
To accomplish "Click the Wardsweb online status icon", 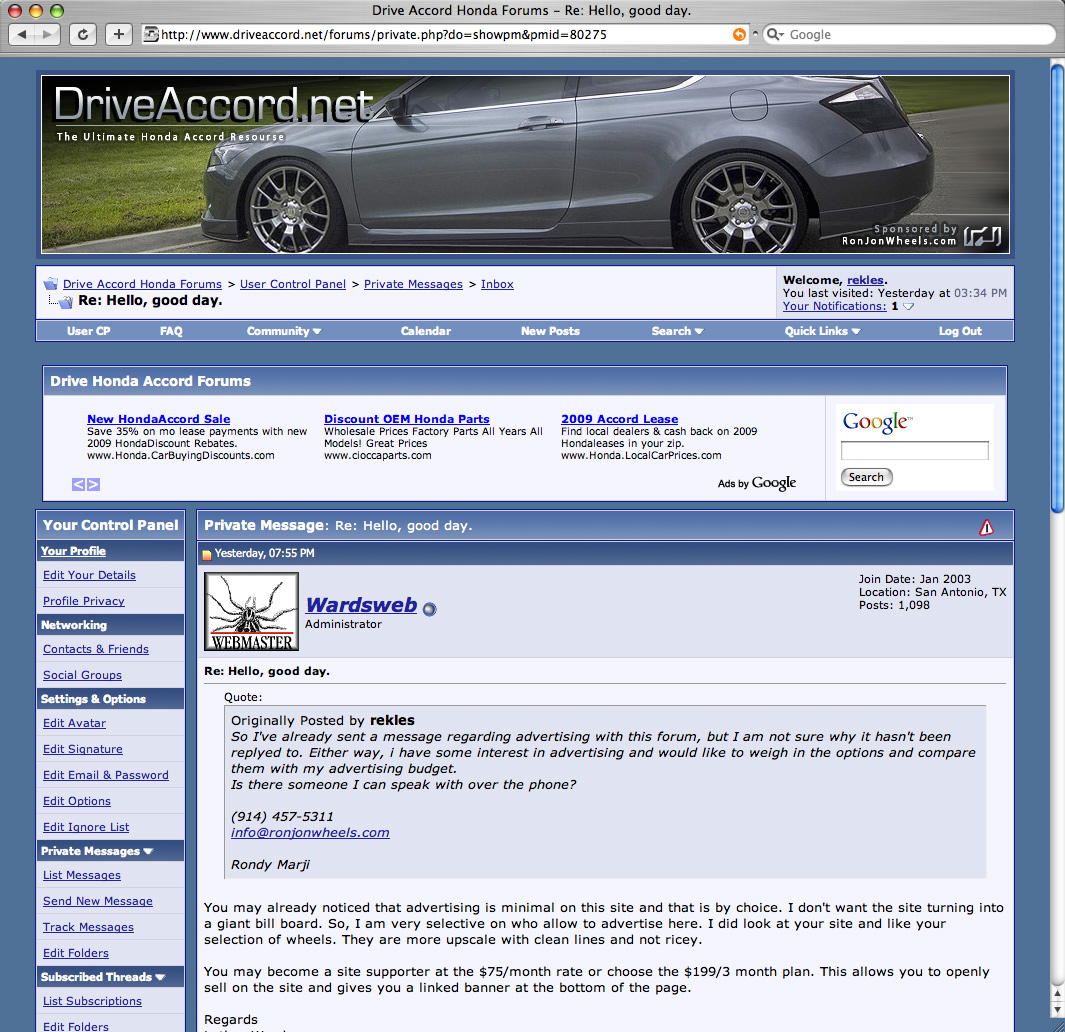I will (429, 609).
